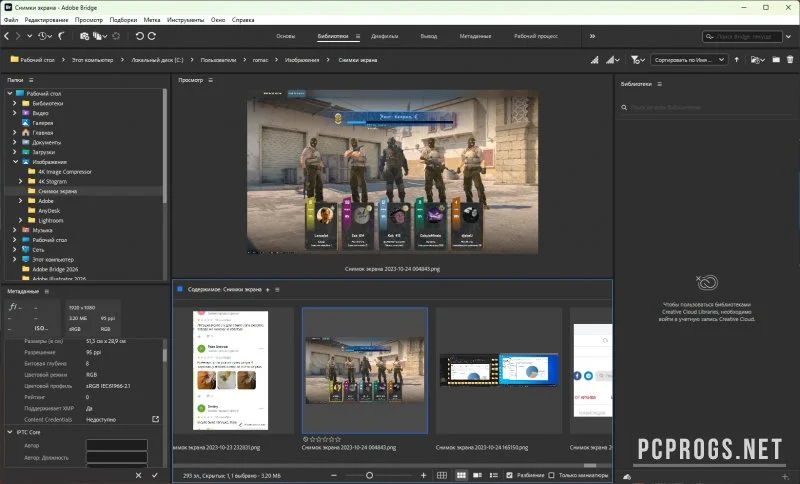Click the Folders panel vertical scrollbar
This screenshot has height=484, width=800.
(x=164, y=147)
